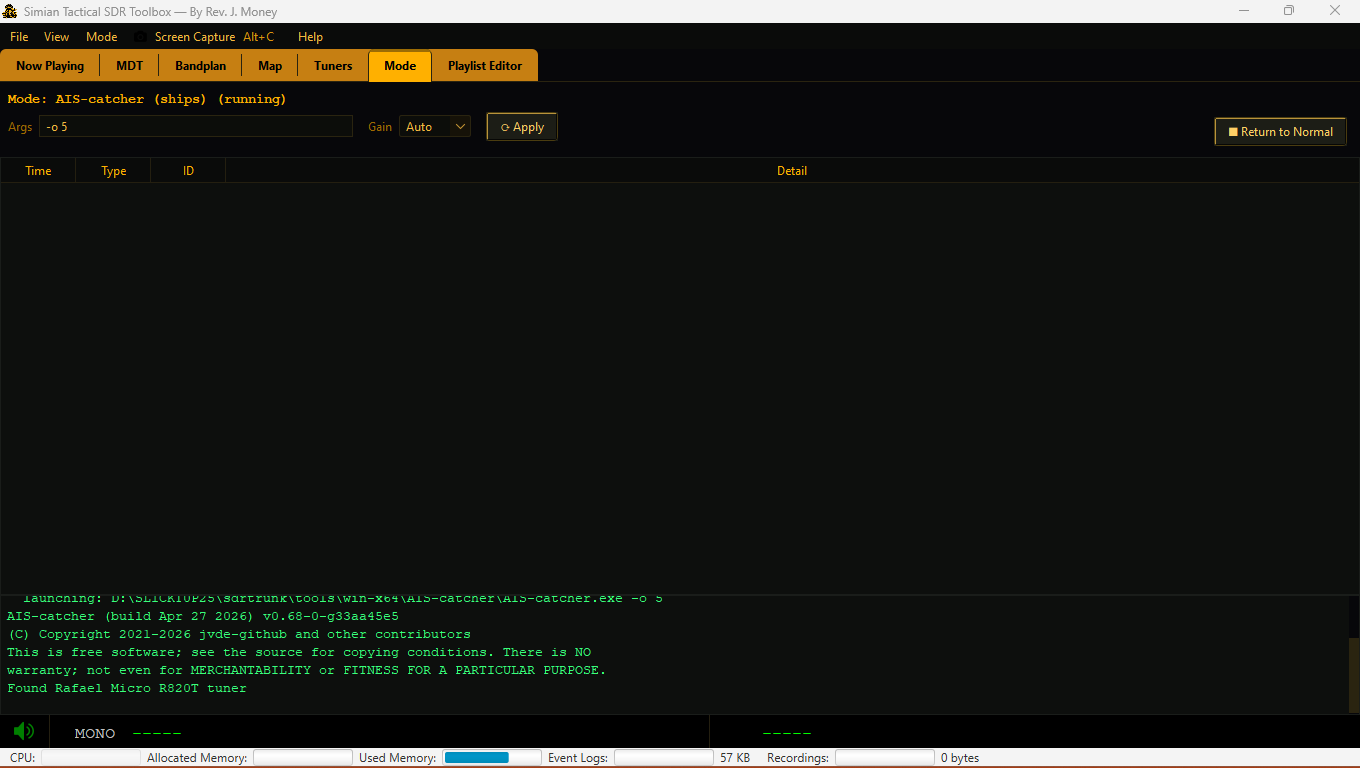Image resolution: width=1360 pixels, height=768 pixels.
Task: Click the MERCHANTABILITY warranty log line
Action: pos(307,670)
